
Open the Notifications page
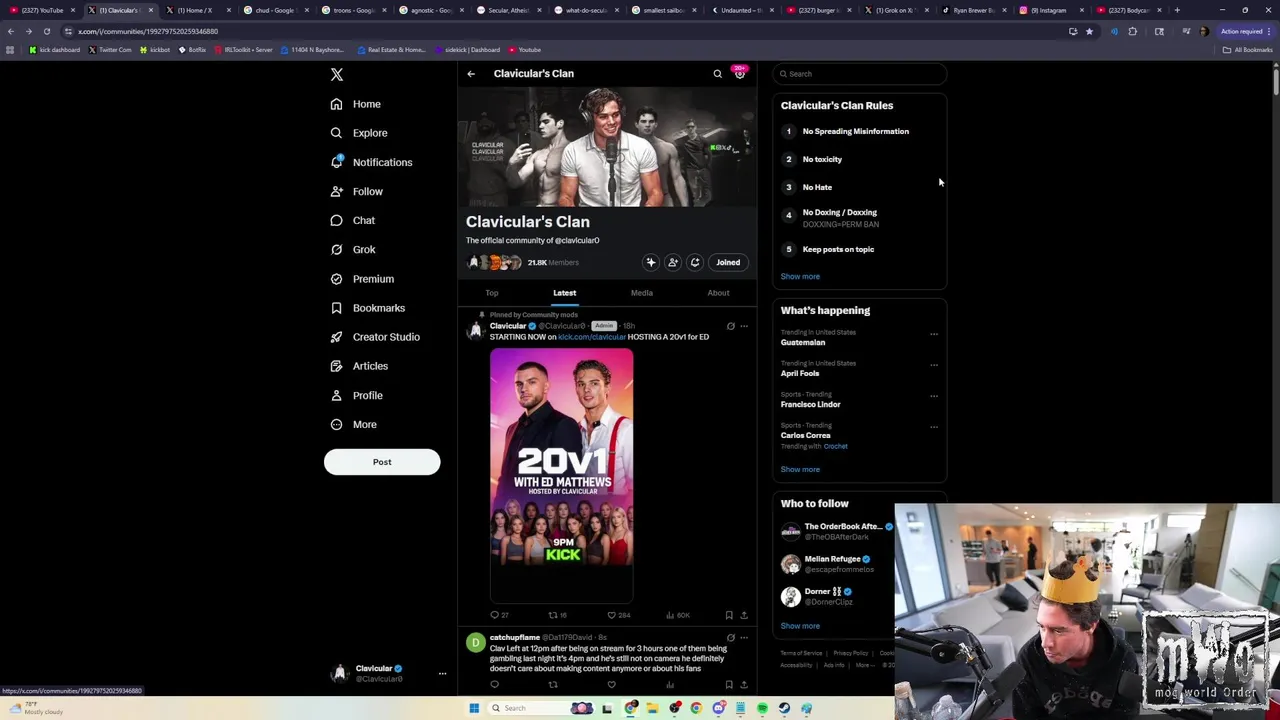coord(370,162)
